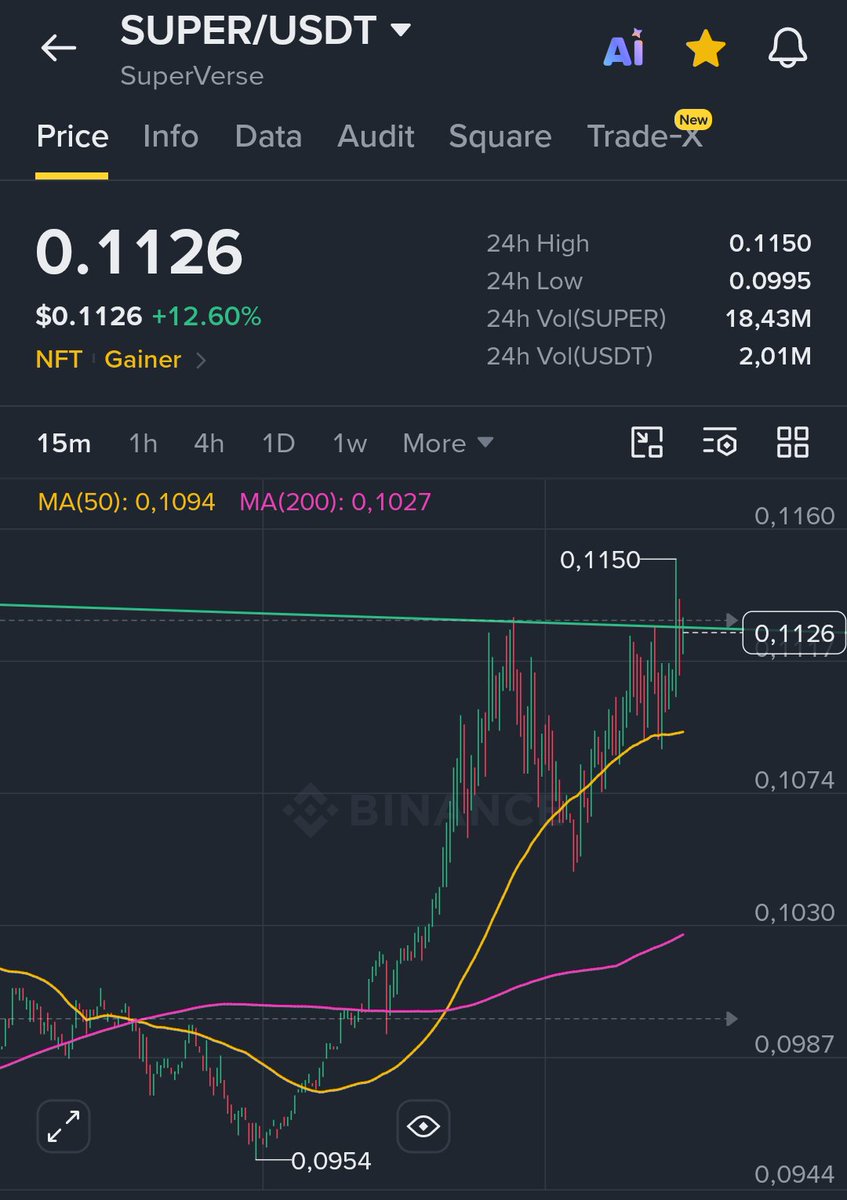
Task: Go back with the left arrow
Action: coord(58,48)
